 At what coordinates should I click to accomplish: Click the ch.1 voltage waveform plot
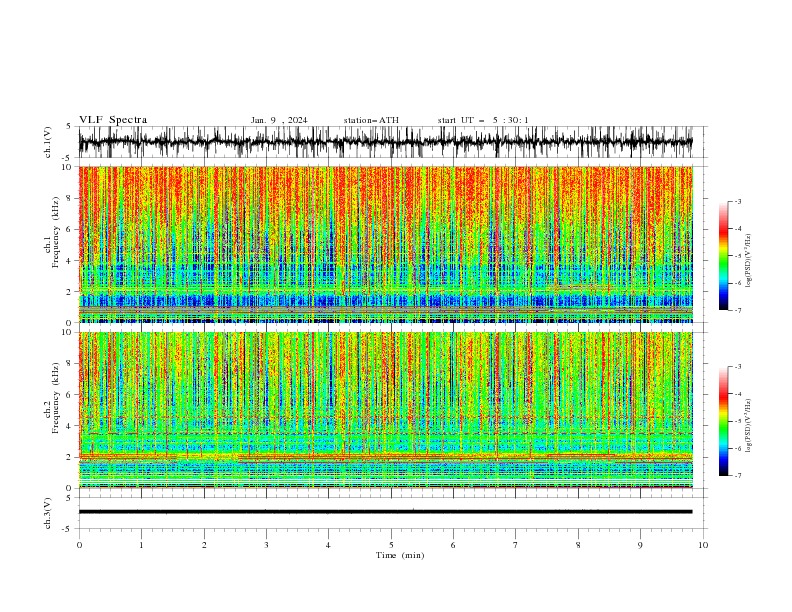[385, 142]
